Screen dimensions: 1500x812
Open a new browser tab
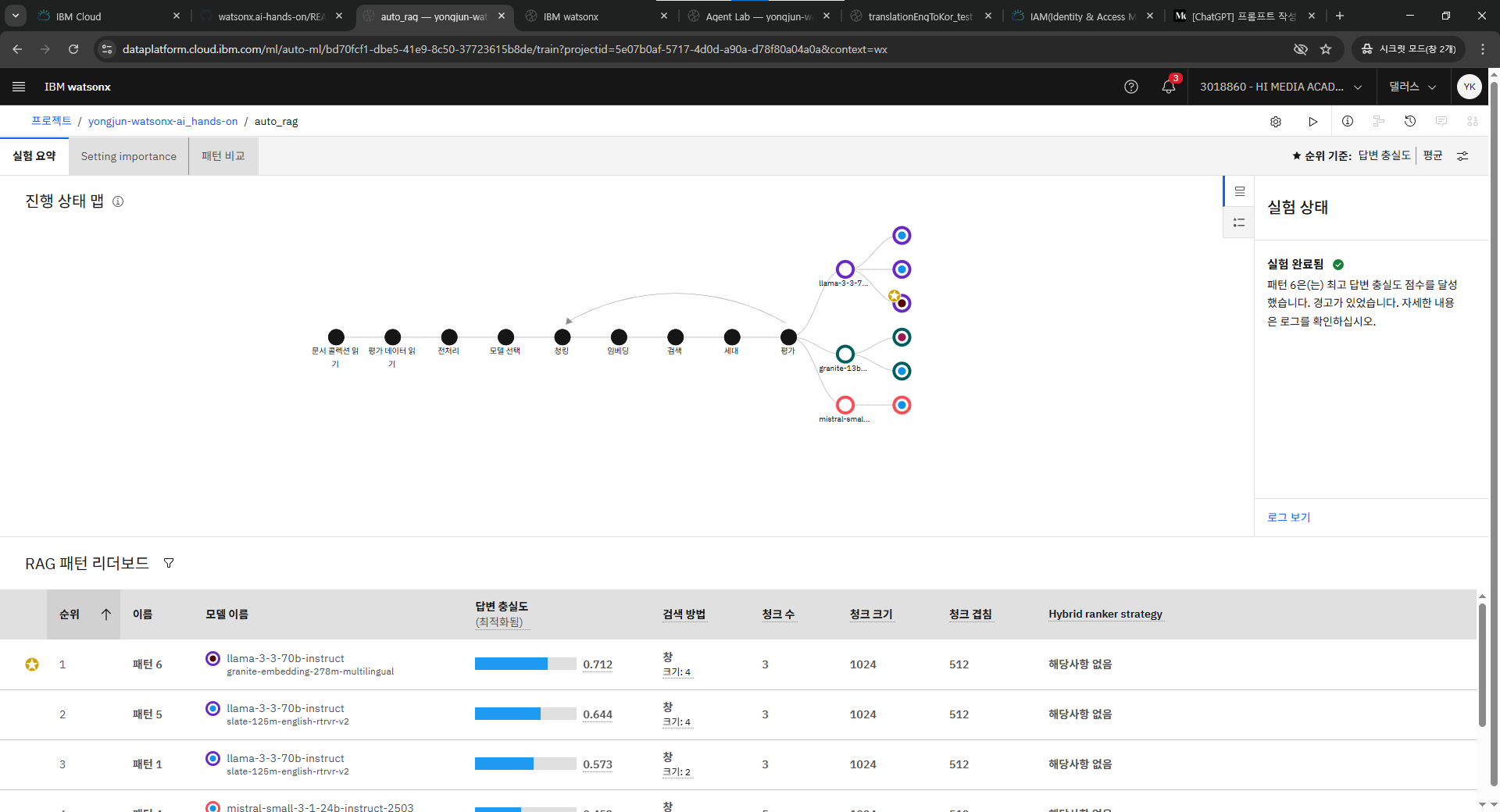tap(1340, 16)
